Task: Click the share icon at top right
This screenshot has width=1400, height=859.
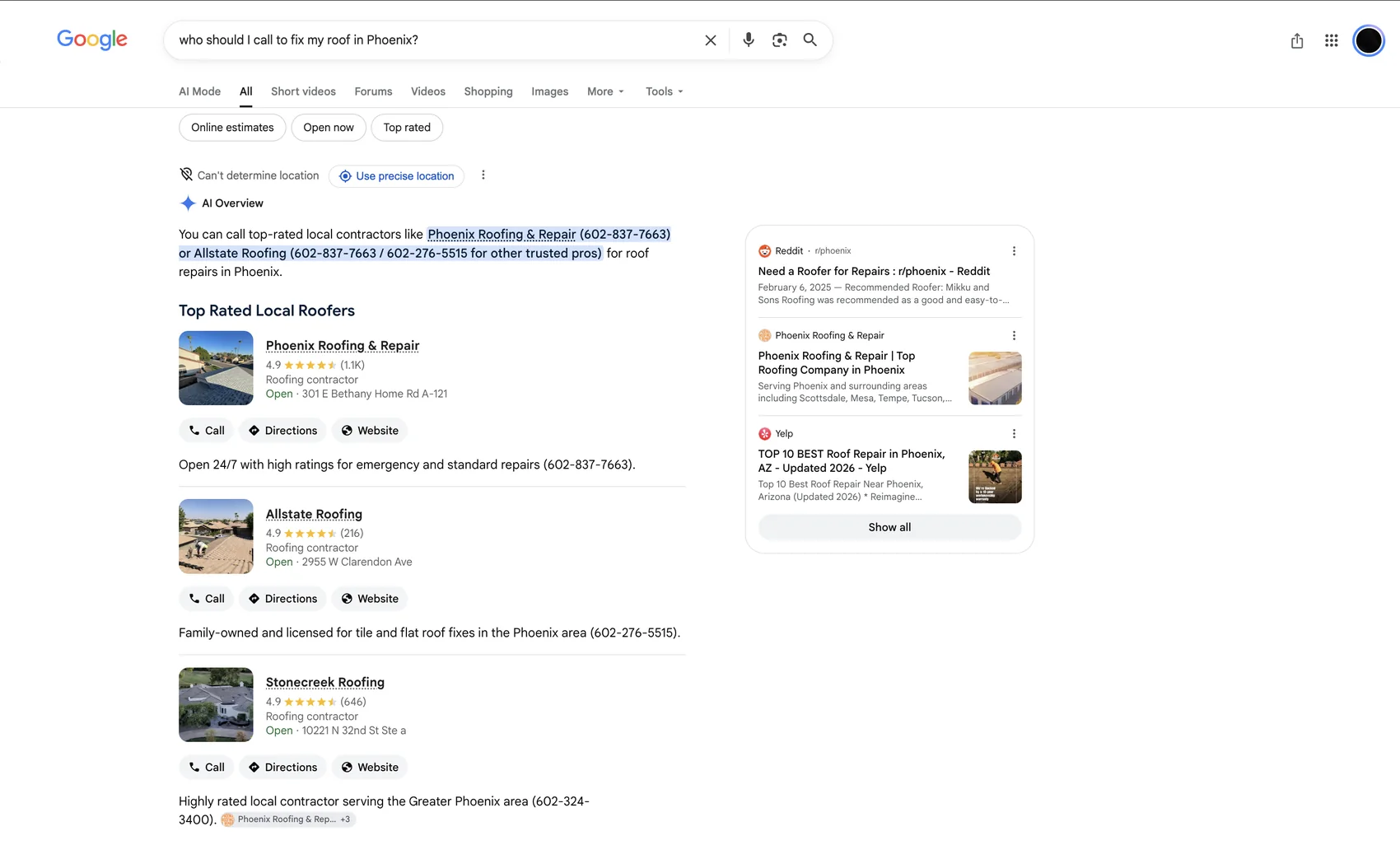Action: point(1297,40)
